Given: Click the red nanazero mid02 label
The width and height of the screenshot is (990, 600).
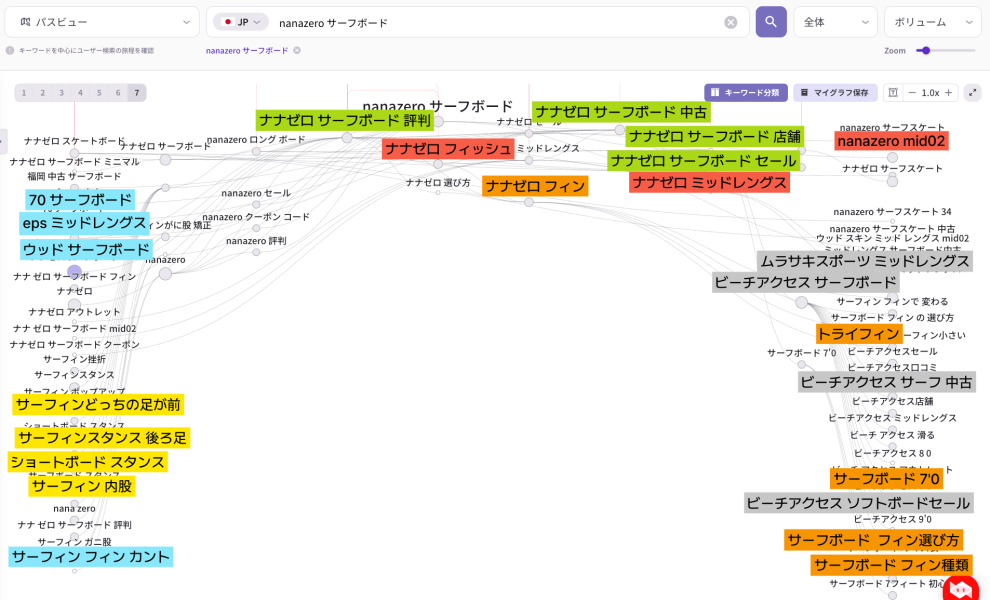Looking at the screenshot, I should [x=892, y=141].
